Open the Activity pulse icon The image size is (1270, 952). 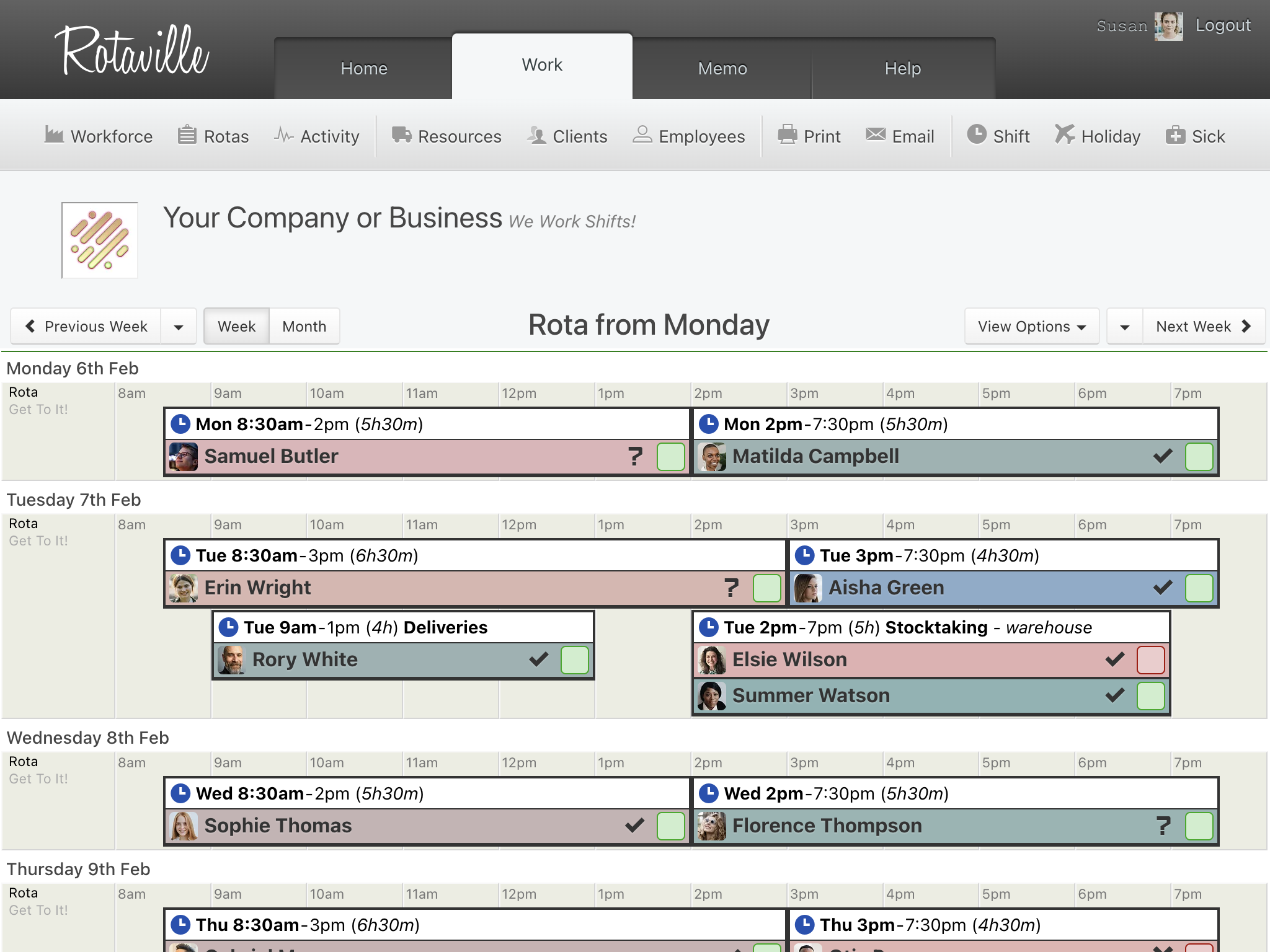283,134
